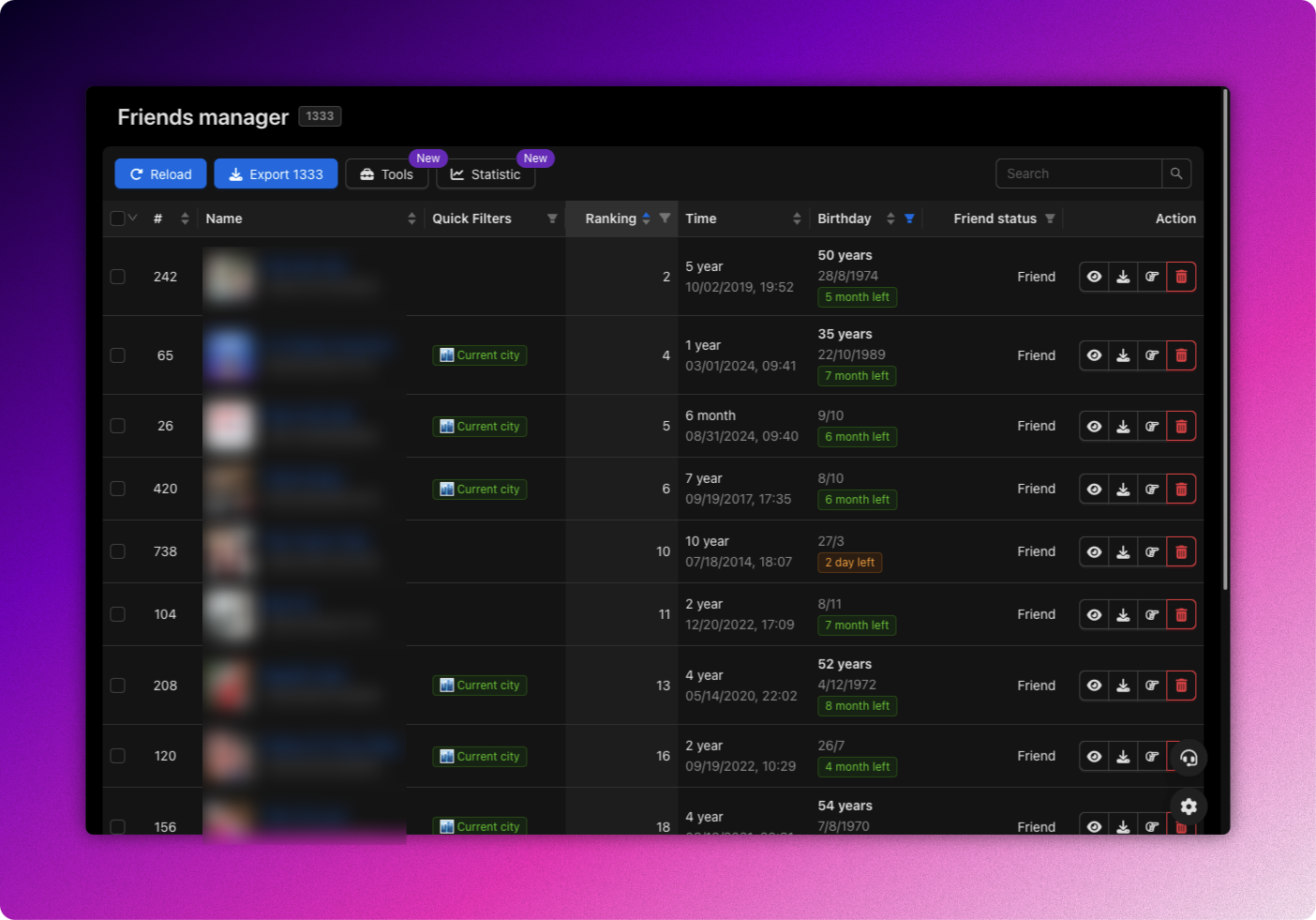Click Current city tag in row 65
Screen dimensions: 1316x920
click(480, 355)
